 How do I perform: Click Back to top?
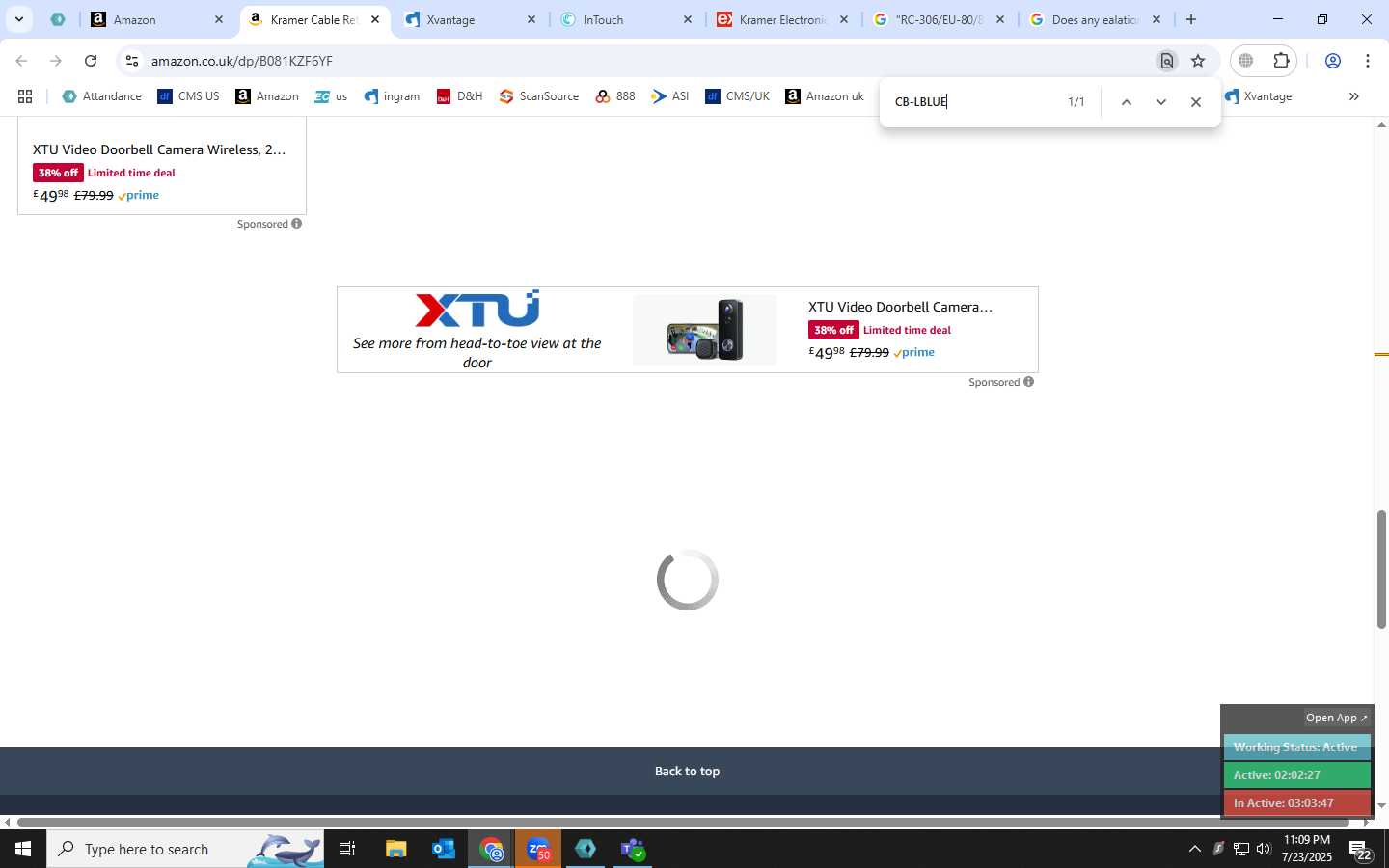[x=687, y=771]
